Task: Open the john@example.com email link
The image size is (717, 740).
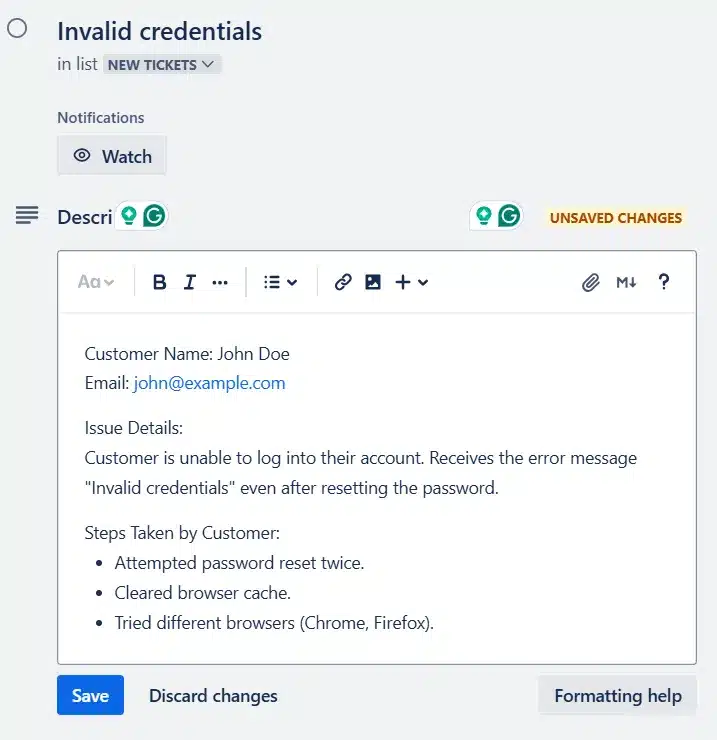Action: coord(209,383)
